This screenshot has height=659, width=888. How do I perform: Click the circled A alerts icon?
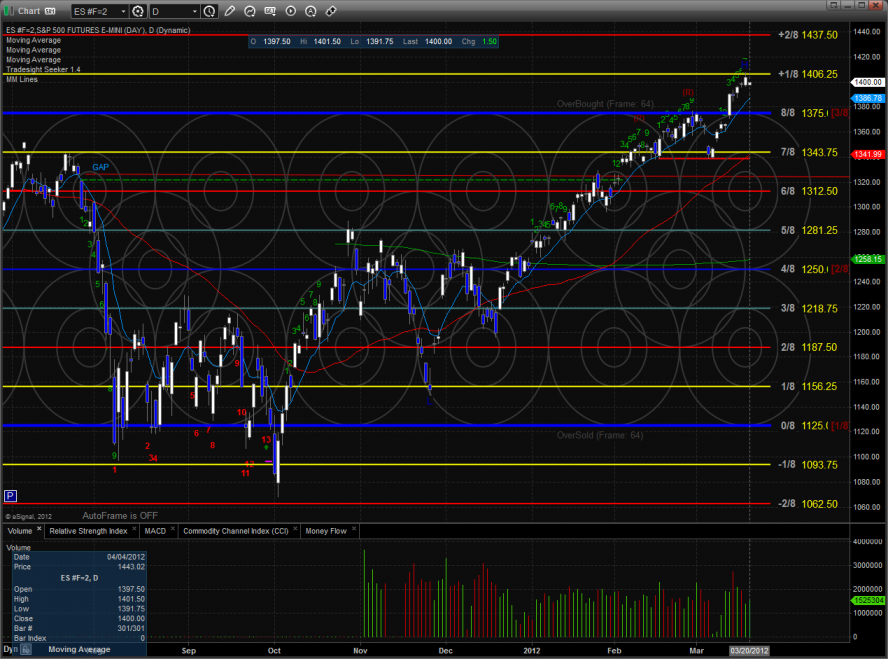point(310,11)
